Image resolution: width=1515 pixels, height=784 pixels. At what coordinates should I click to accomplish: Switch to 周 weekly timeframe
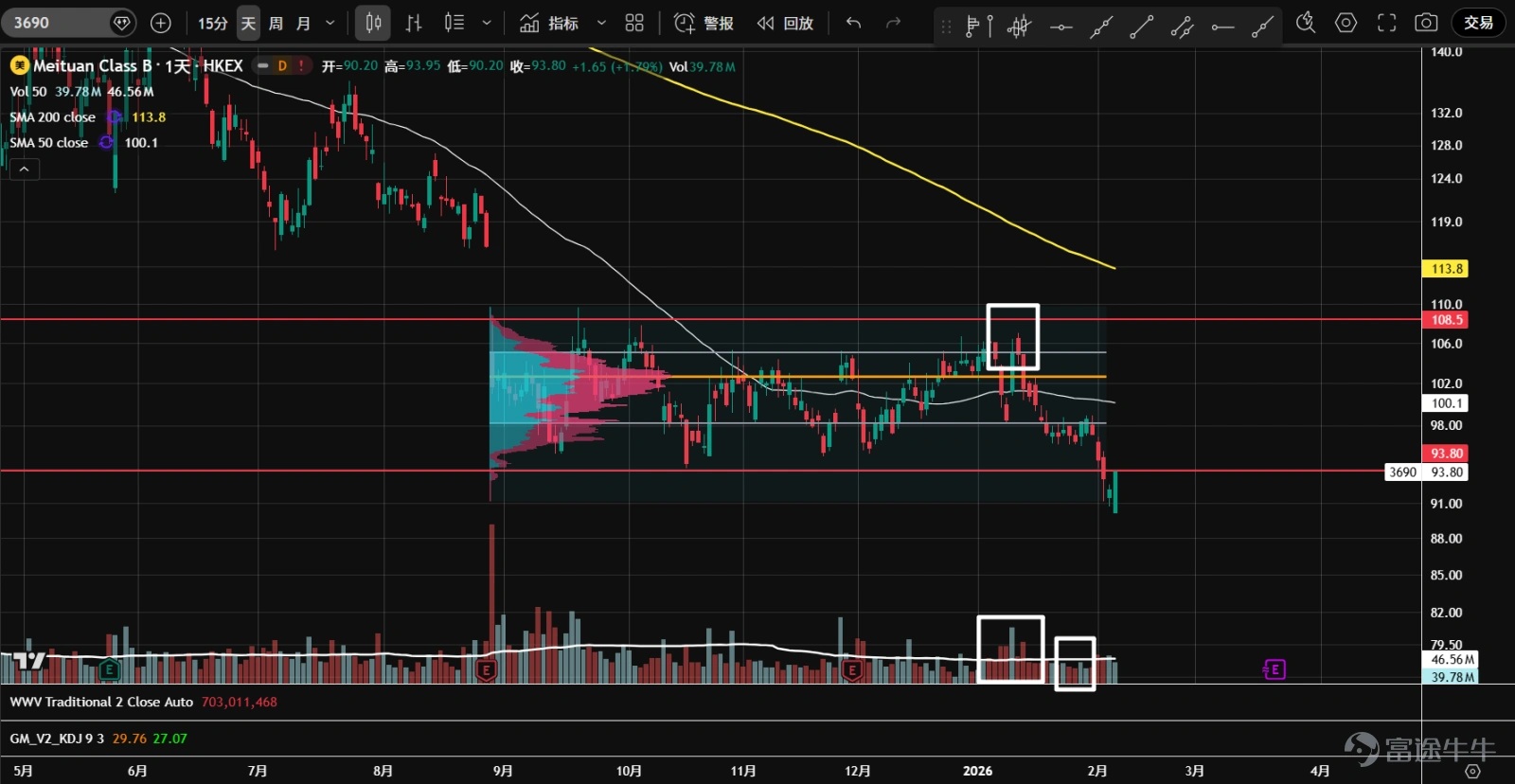(x=276, y=23)
